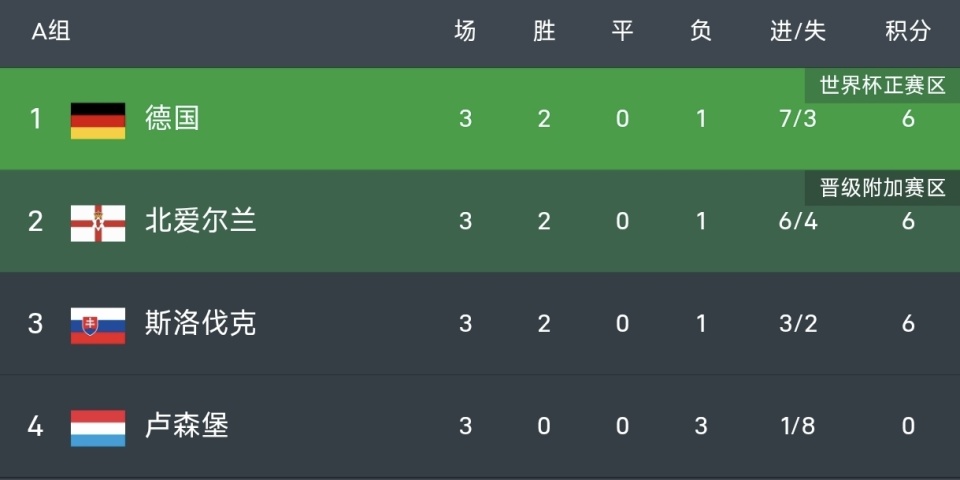Screen dimensions: 960x480
Task: Click the 场 matches played header
Action: point(465,32)
